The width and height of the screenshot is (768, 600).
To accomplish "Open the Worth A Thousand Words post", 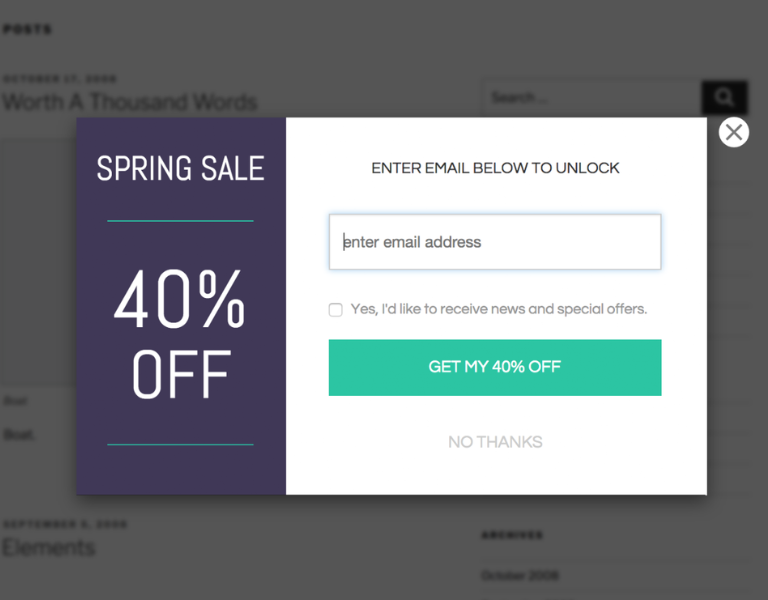I will [x=130, y=102].
